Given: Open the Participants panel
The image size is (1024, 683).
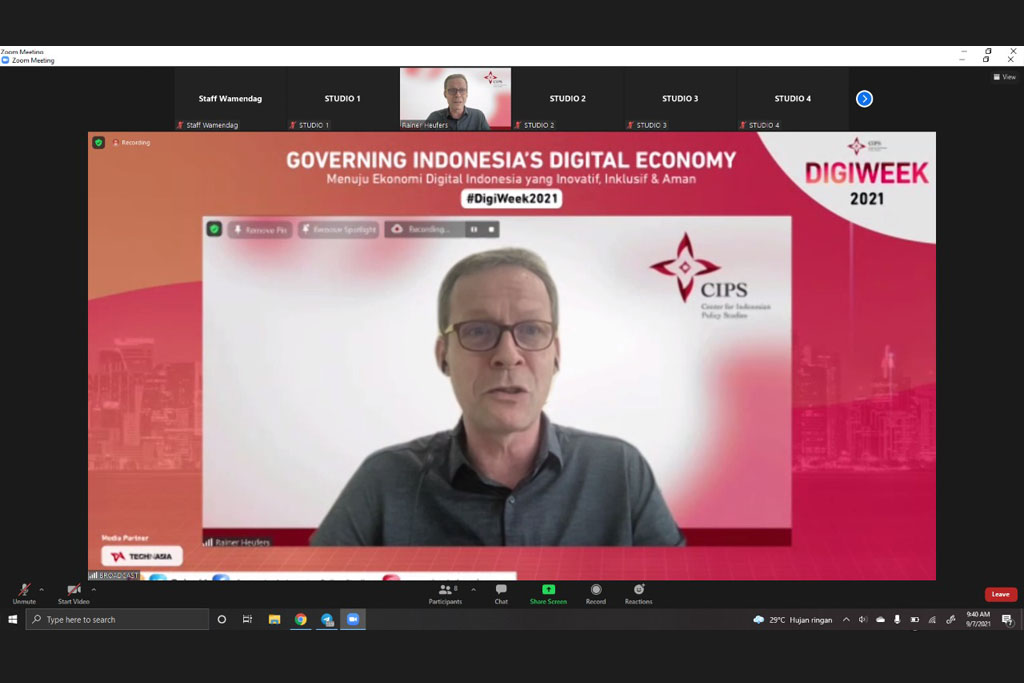Looking at the screenshot, I should (445, 594).
